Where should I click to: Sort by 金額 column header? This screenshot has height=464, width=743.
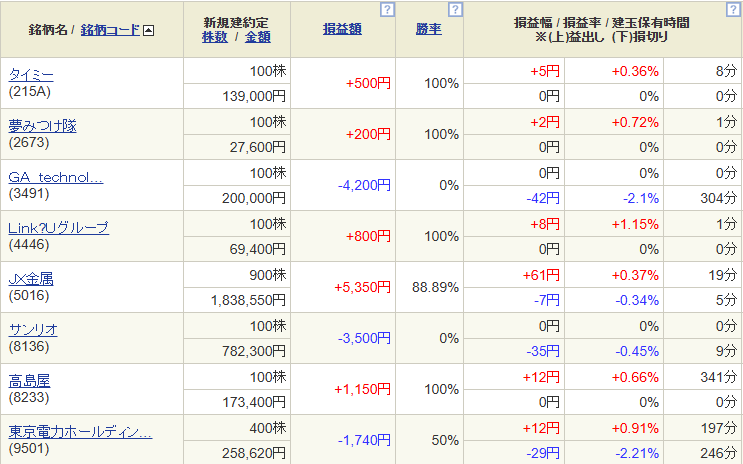(258, 36)
